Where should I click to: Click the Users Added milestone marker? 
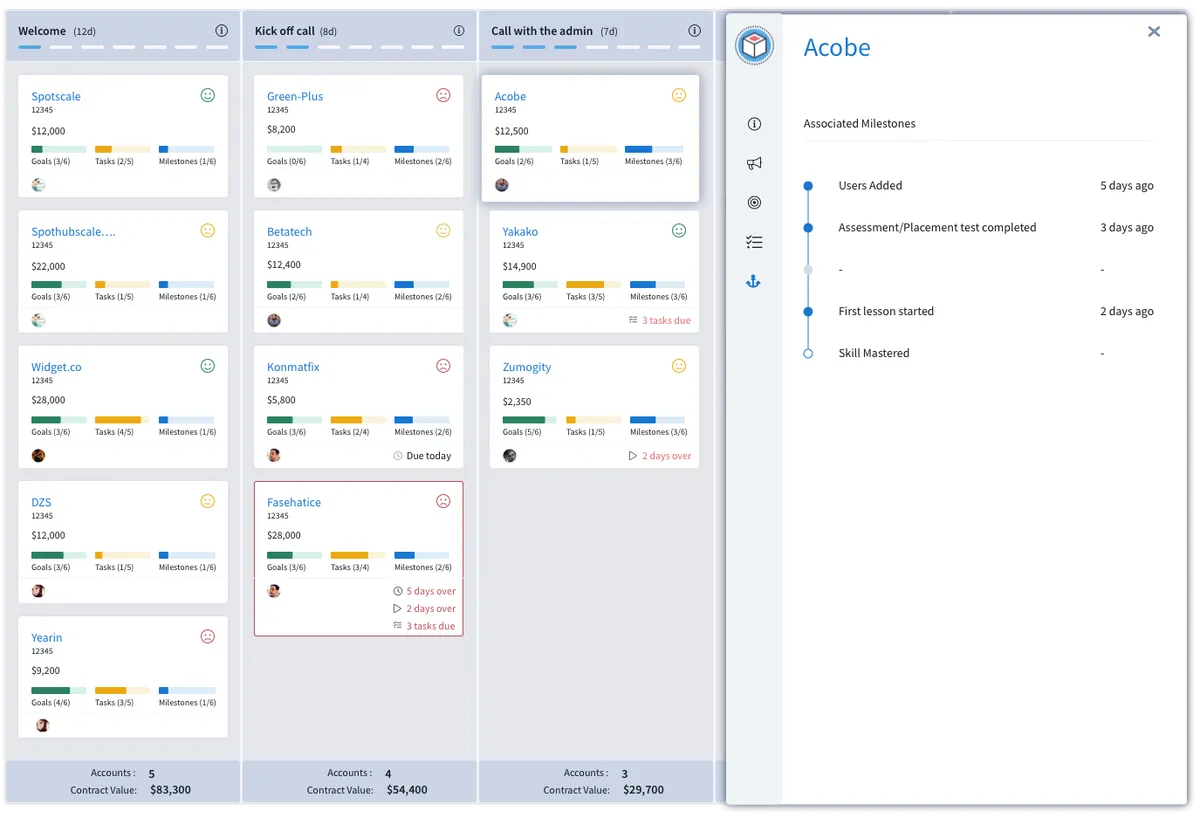(808, 185)
